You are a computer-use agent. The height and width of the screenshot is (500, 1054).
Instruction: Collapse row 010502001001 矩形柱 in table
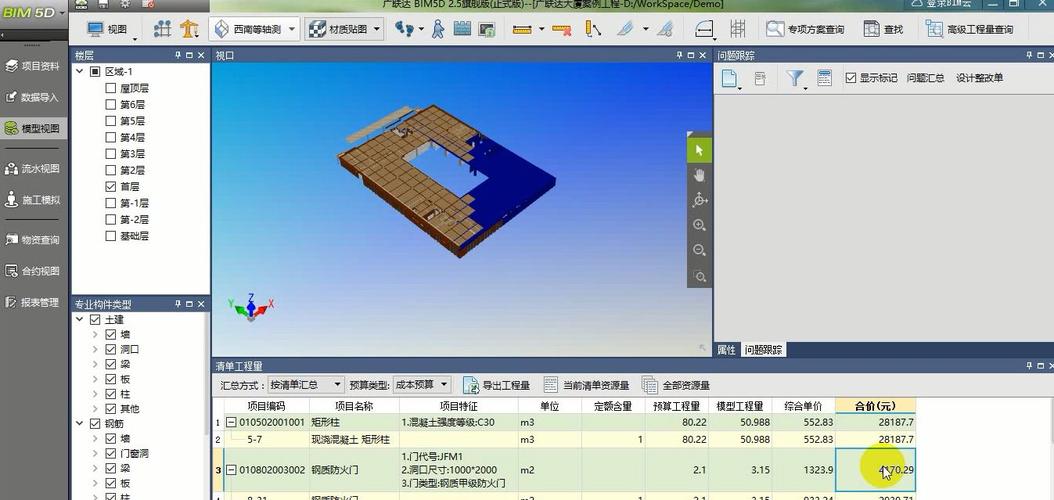(x=231, y=423)
